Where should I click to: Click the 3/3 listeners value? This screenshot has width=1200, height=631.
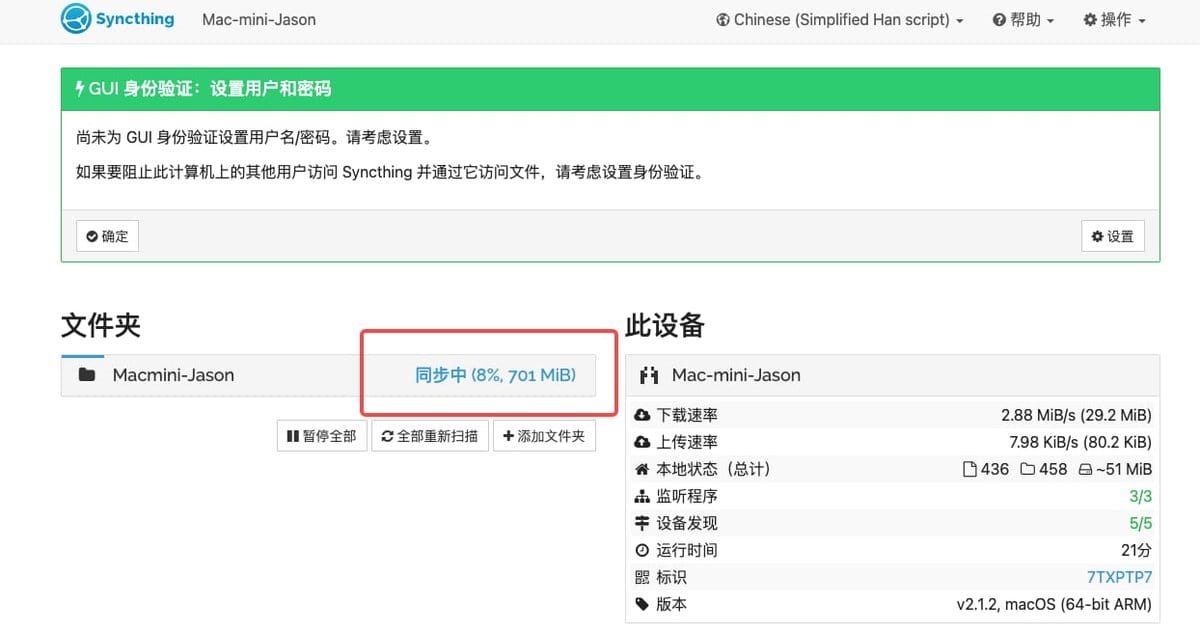pyautogui.click(x=1140, y=496)
